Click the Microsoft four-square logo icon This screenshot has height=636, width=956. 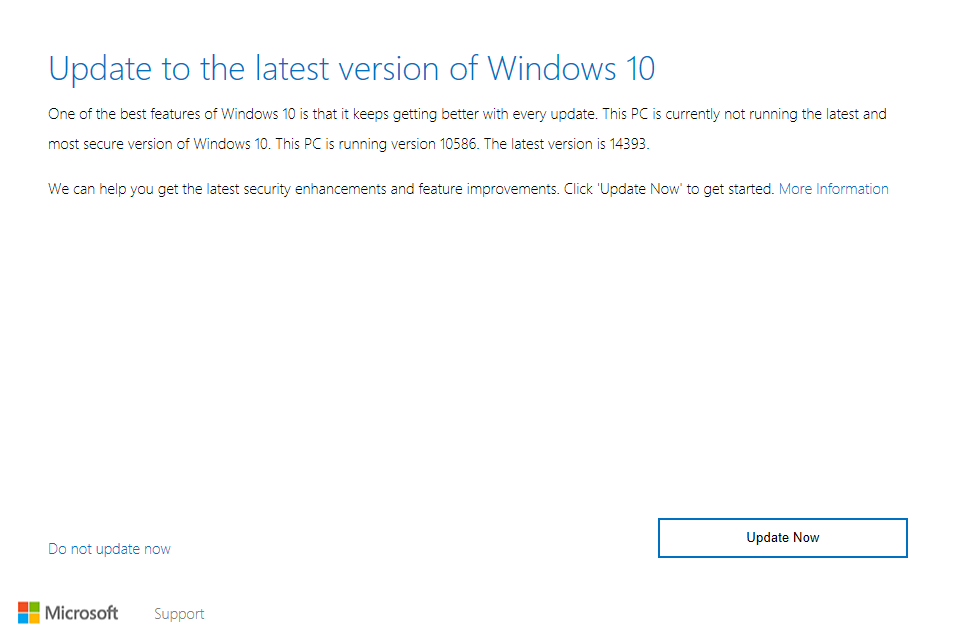(29, 612)
